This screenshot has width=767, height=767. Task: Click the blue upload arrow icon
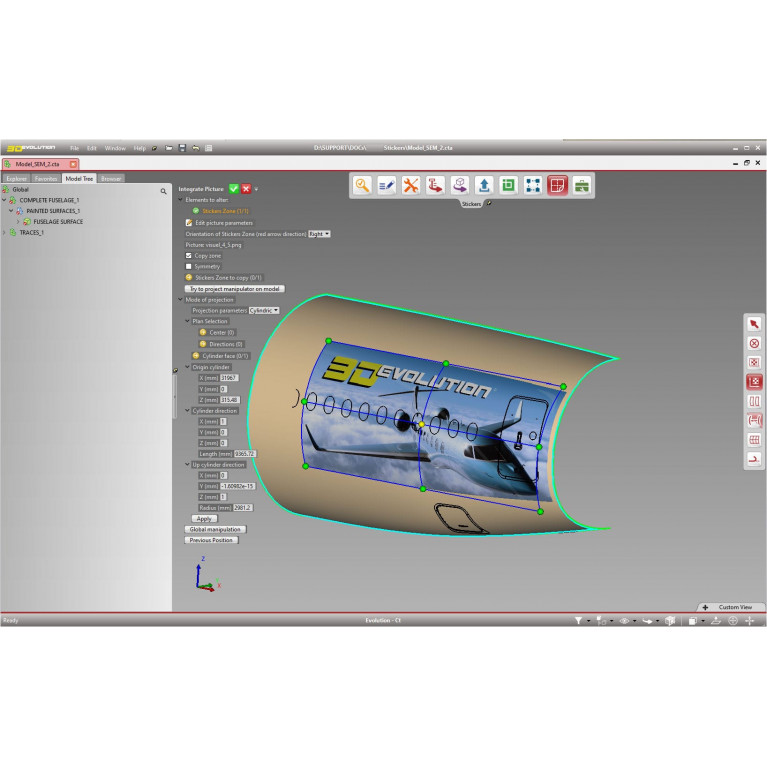(x=484, y=185)
